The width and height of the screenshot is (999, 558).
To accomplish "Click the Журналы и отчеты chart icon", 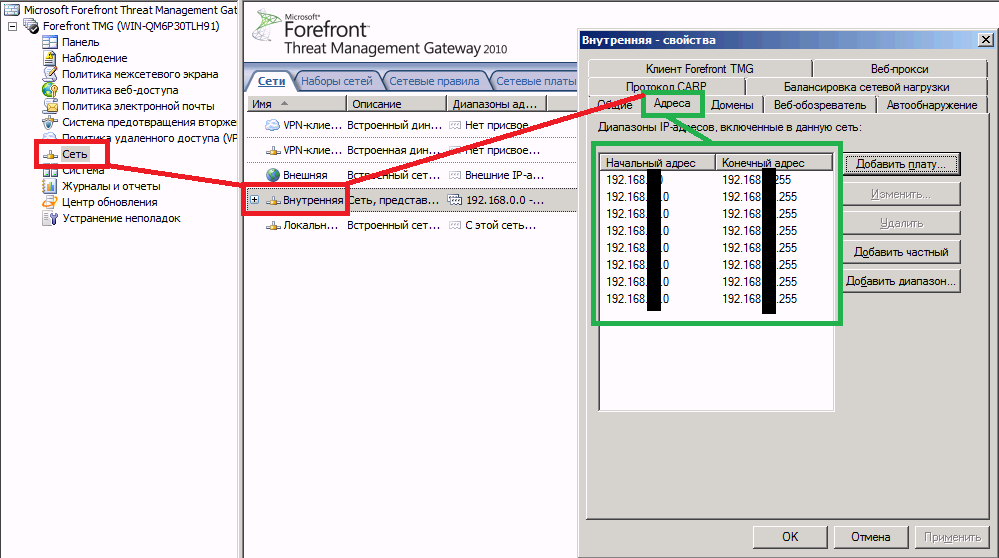I will click(x=50, y=186).
